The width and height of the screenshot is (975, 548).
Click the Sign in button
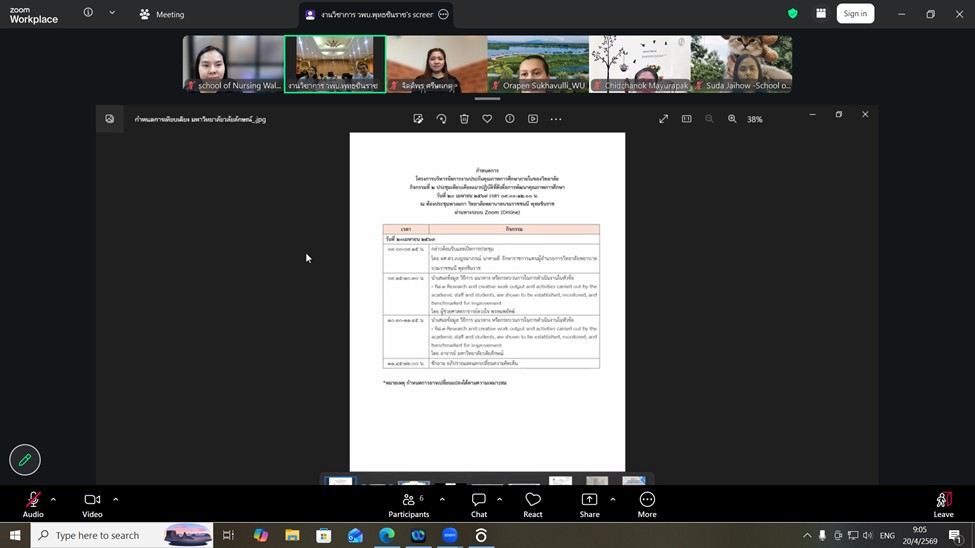click(x=855, y=14)
